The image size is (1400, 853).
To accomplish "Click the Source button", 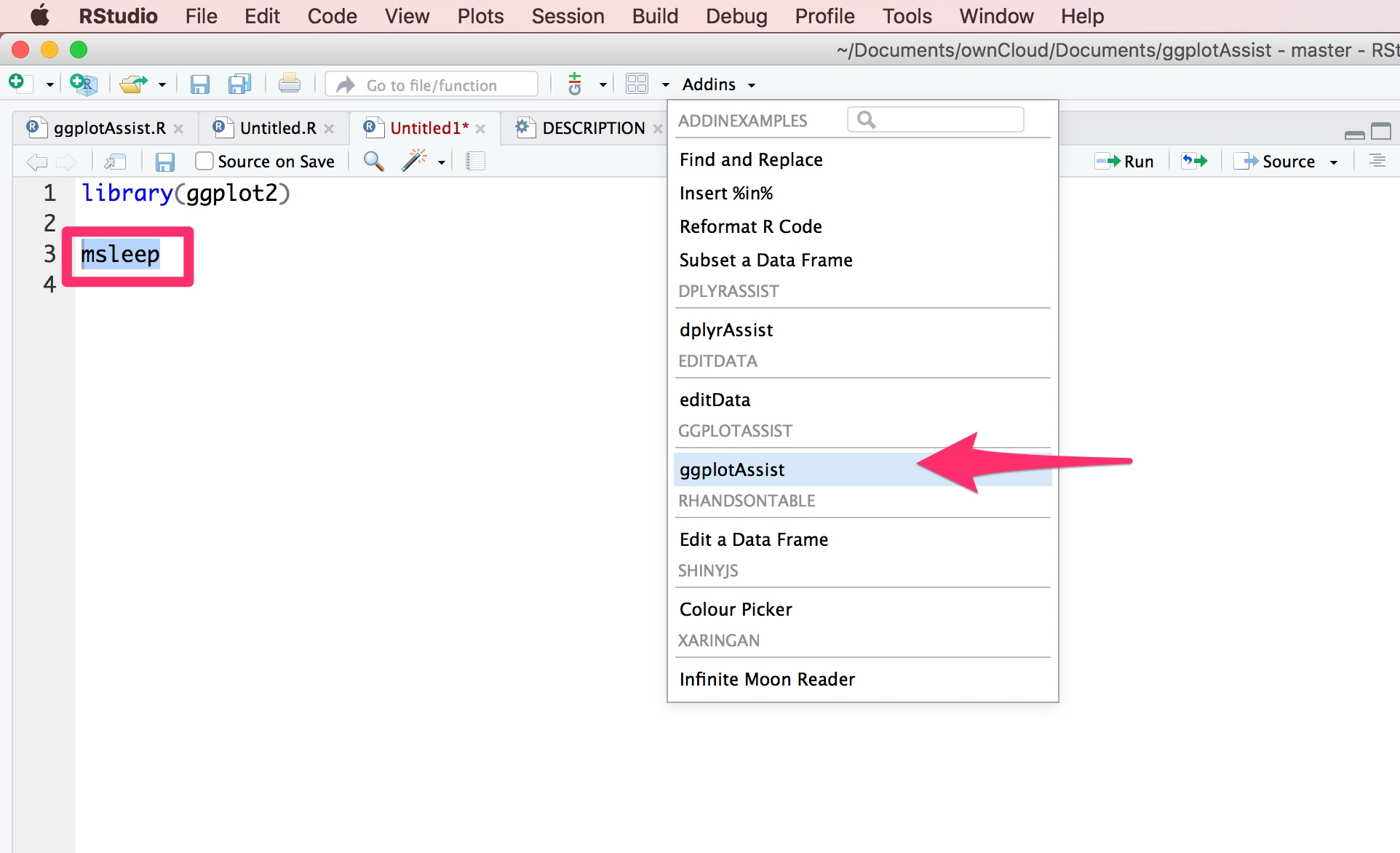I will tap(1280, 160).
